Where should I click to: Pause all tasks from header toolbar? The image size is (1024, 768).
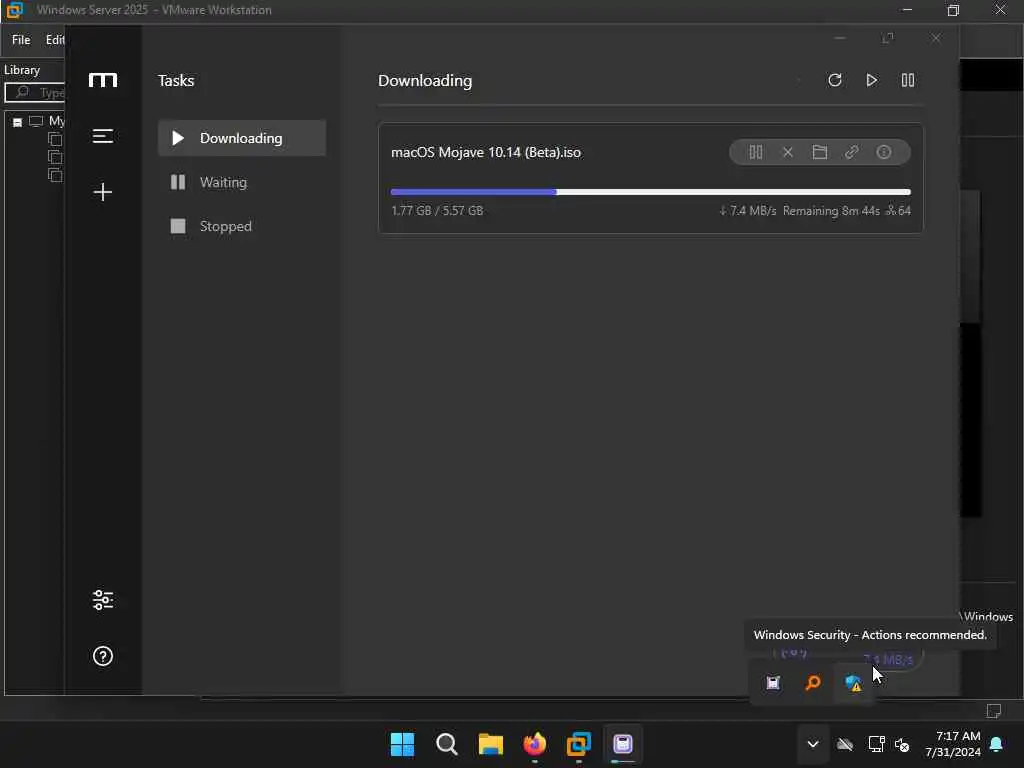tap(908, 80)
